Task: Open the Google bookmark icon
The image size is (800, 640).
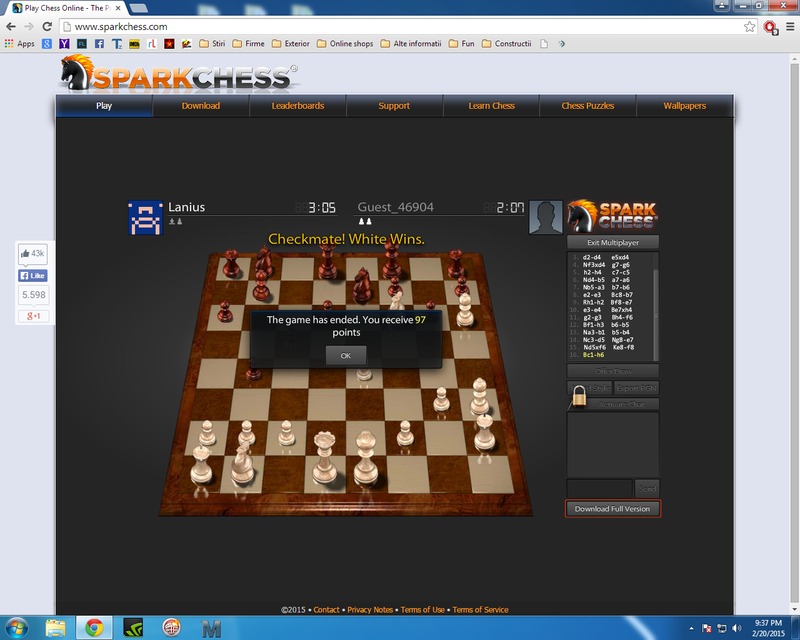Action: 47,44
